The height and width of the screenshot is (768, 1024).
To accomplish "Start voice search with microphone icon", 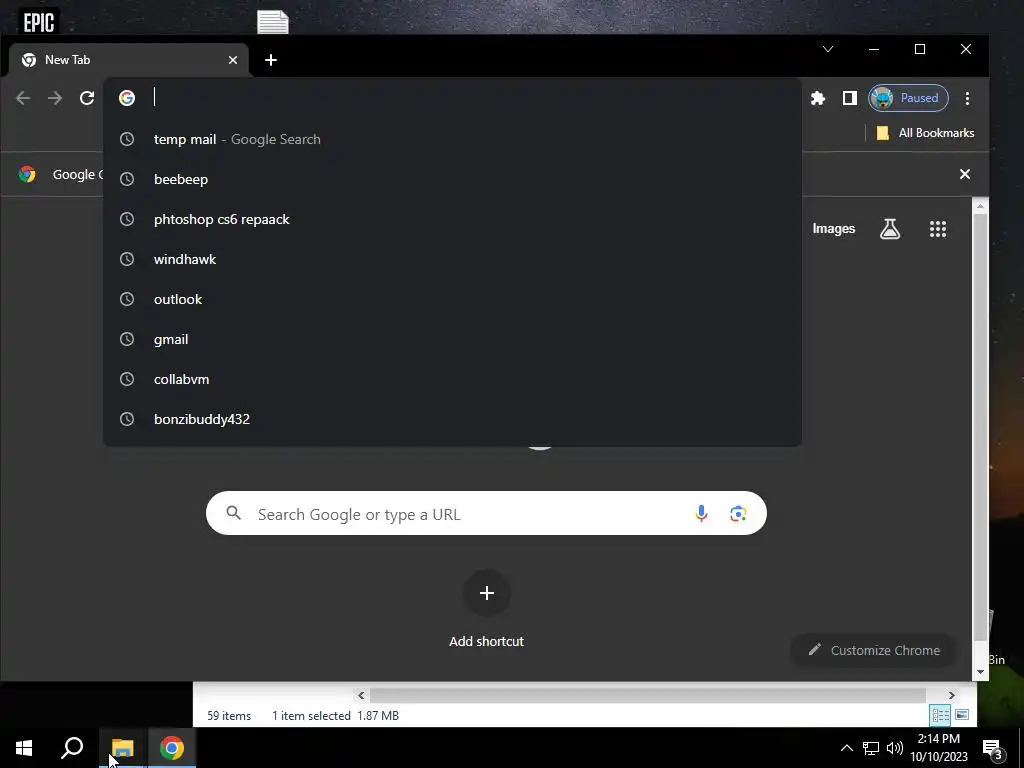I will 701,513.
